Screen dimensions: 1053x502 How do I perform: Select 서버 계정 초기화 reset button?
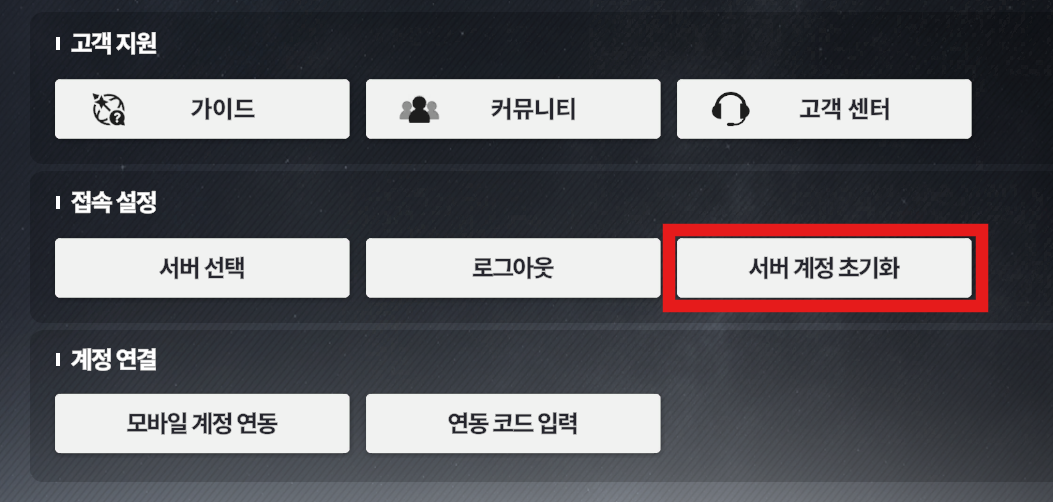tap(824, 268)
